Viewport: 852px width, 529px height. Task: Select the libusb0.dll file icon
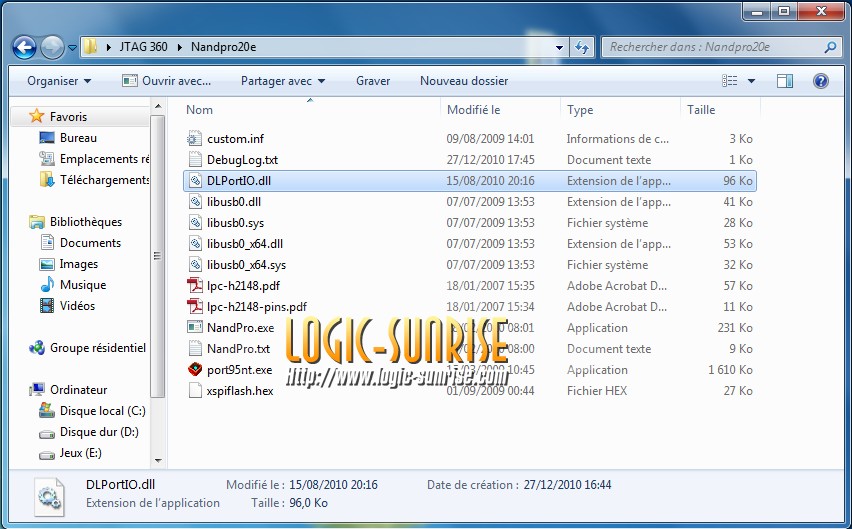[195, 201]
